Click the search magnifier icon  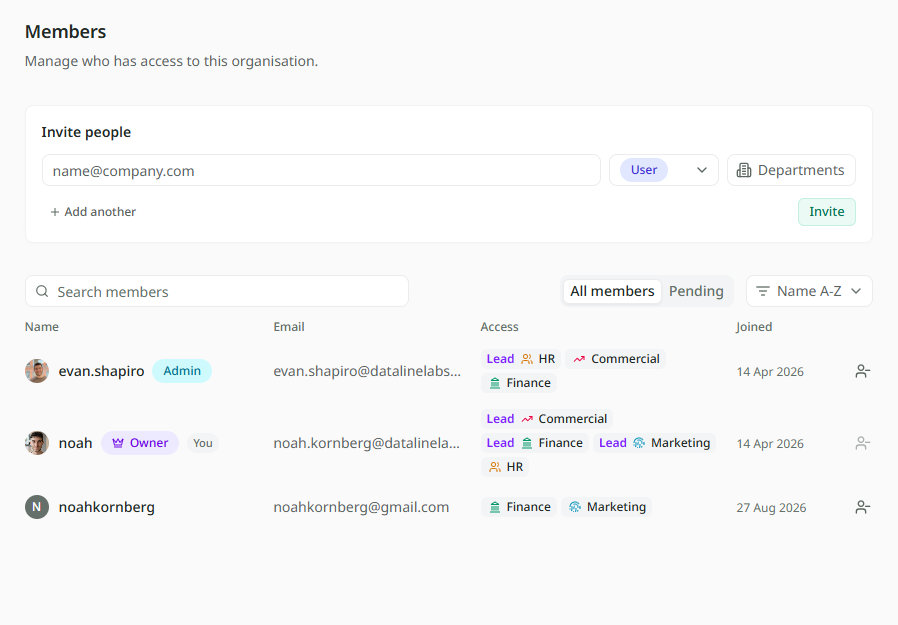coord(42,291)
